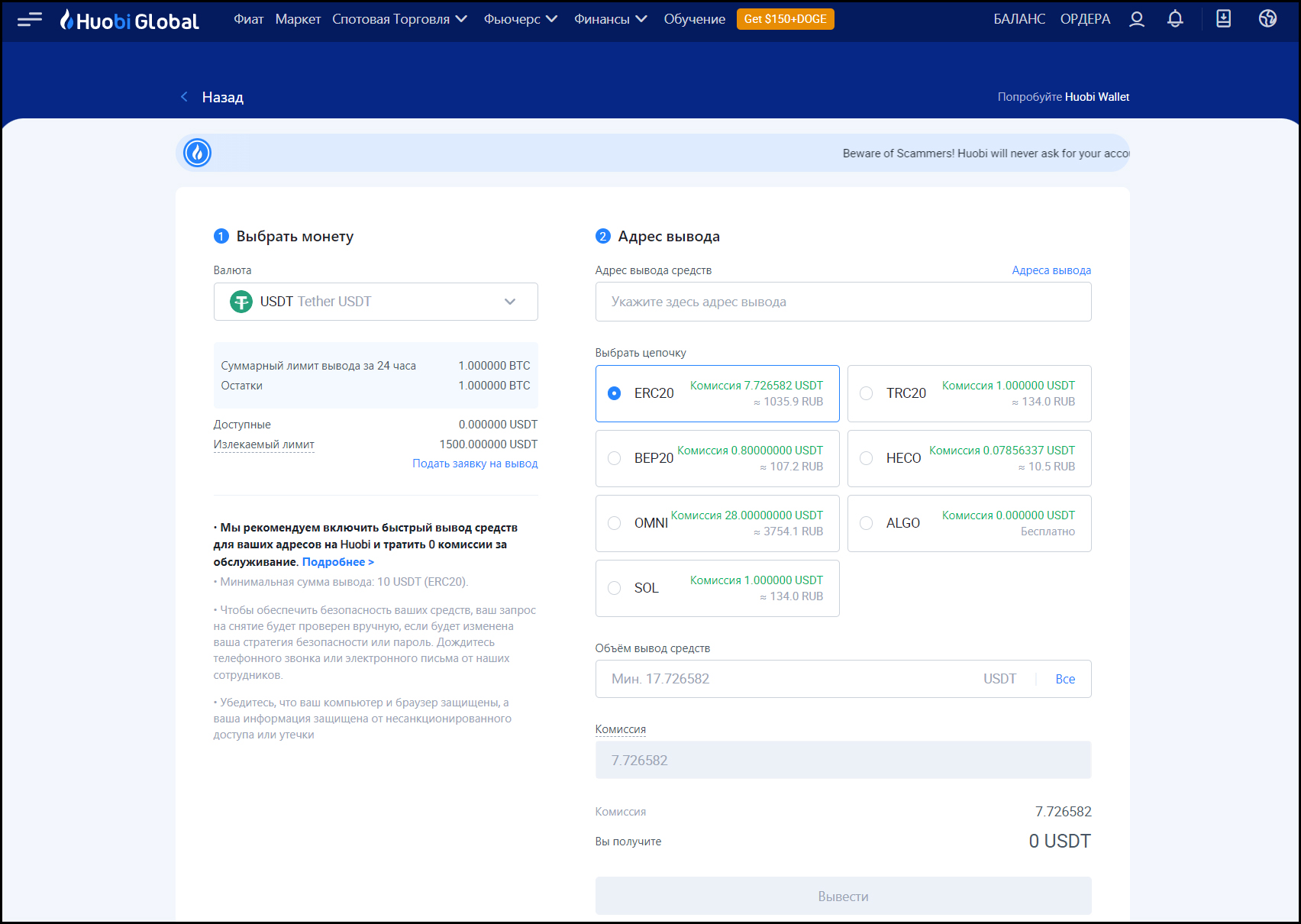This screenshot has width=1301, height=924.
Task: Select the TRC20 chain radio button
Action: pos(866,393)
